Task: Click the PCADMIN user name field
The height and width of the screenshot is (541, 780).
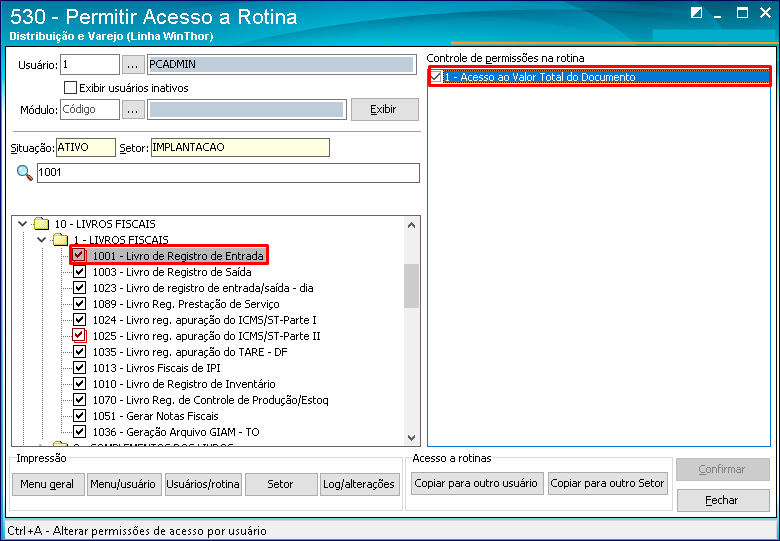Action: [x=282, y=65]
